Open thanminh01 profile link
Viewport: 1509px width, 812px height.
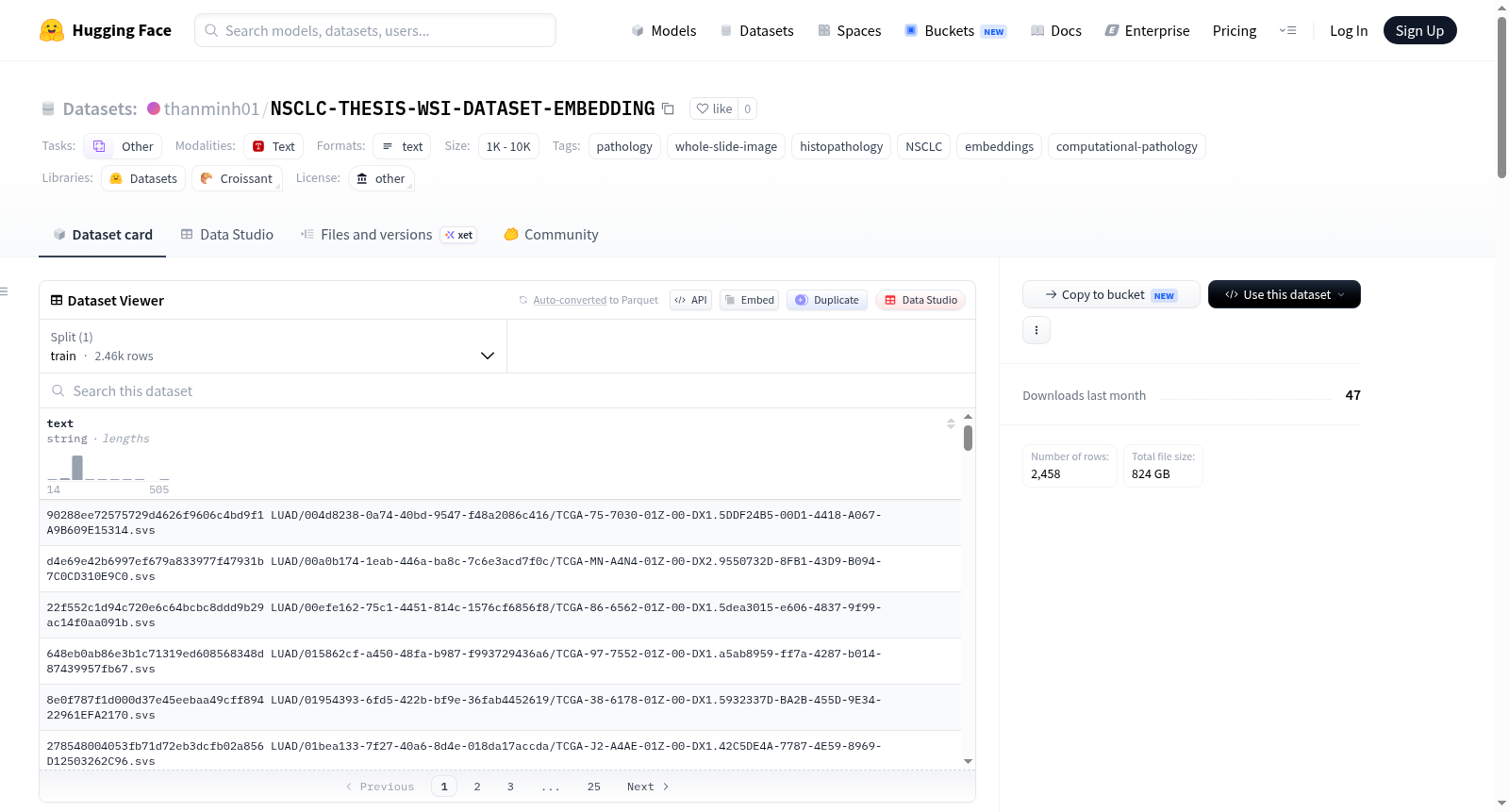coord(211,108)
